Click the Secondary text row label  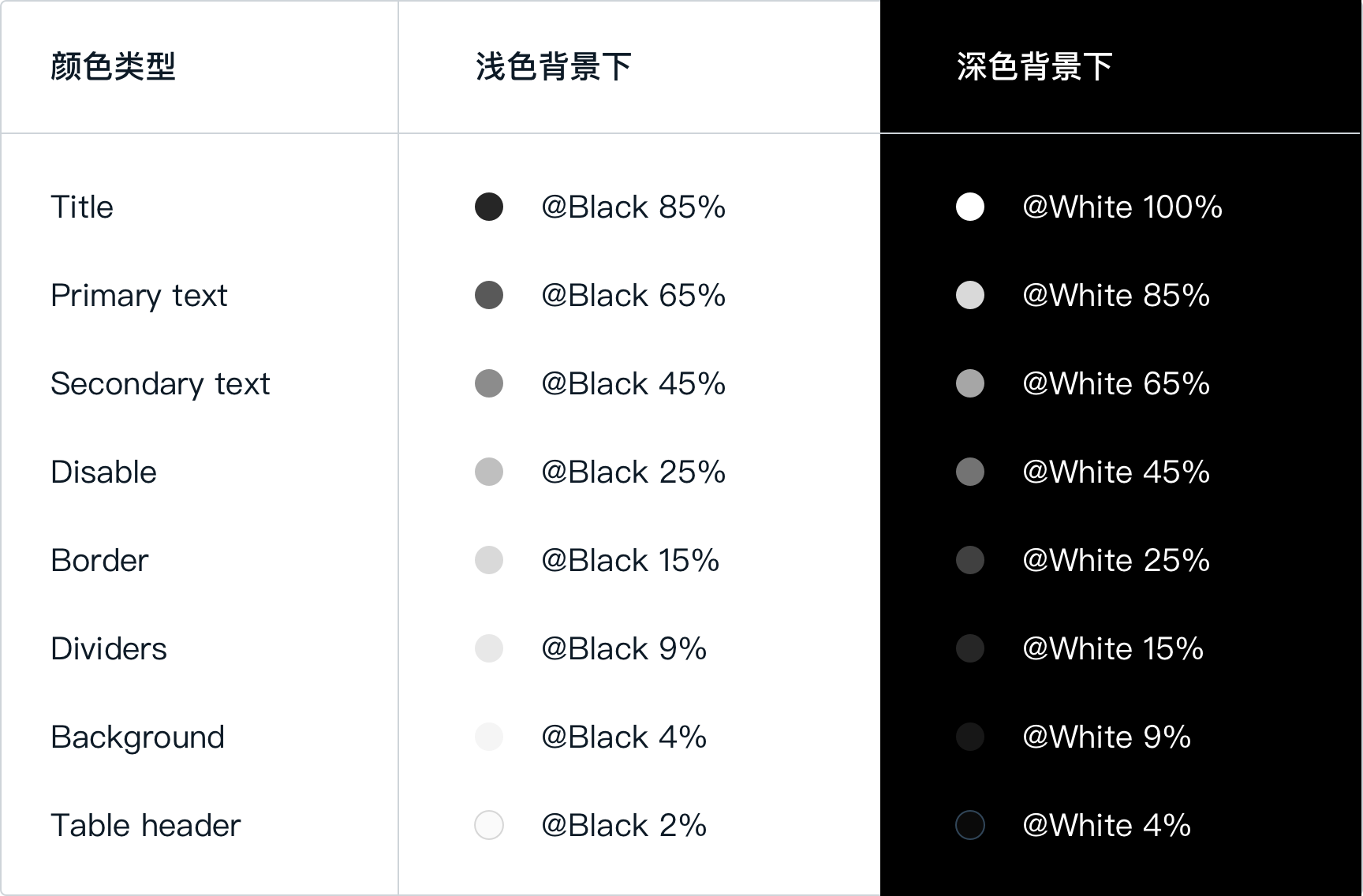click(x=160, y=384)
